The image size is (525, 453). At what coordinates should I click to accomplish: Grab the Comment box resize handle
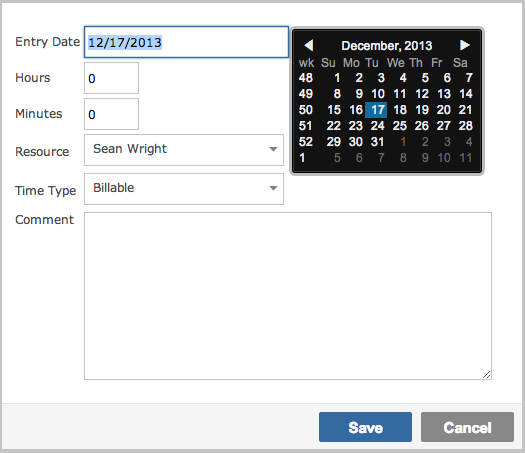[487, 375]
